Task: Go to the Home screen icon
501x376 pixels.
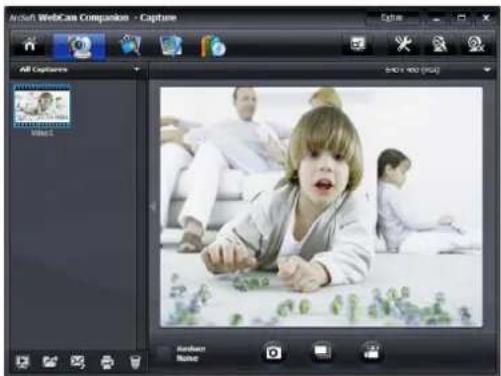Action: [30, 44]
